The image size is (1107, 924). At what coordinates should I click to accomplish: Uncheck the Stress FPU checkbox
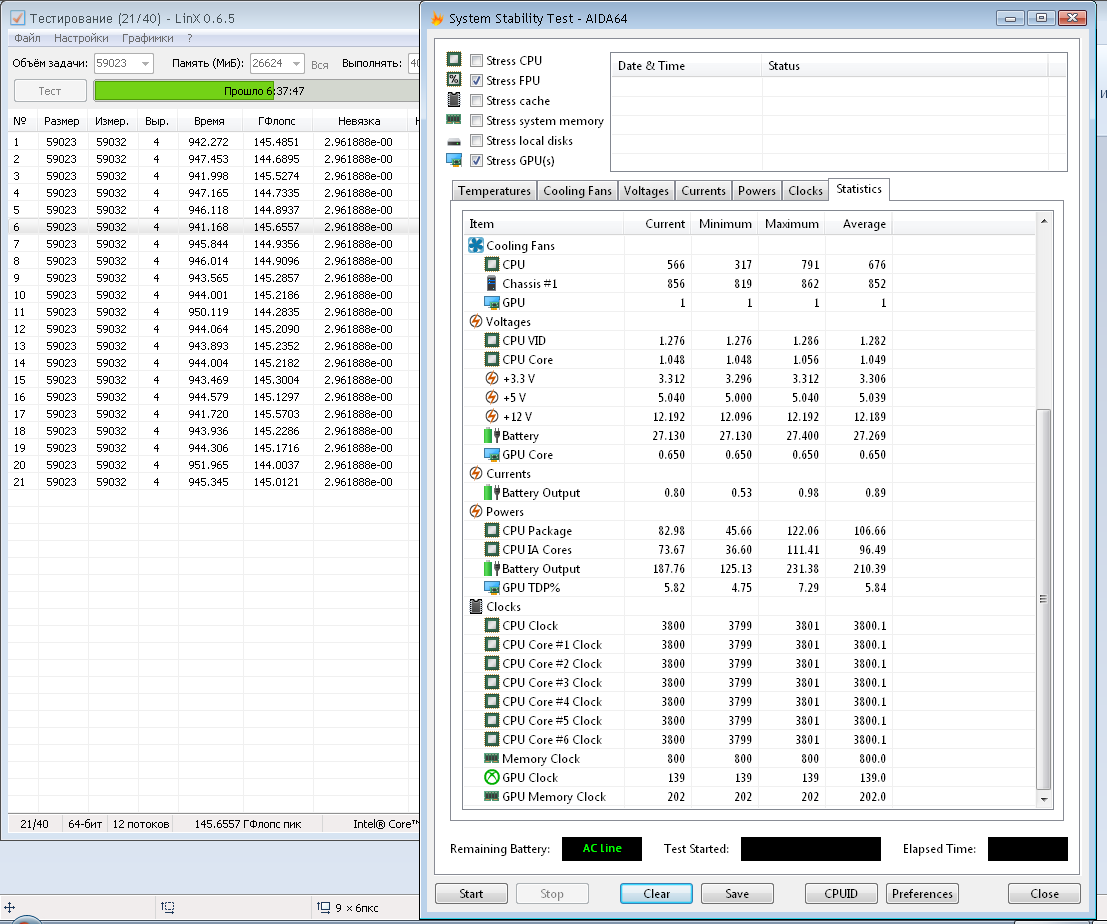coord(477,80)
